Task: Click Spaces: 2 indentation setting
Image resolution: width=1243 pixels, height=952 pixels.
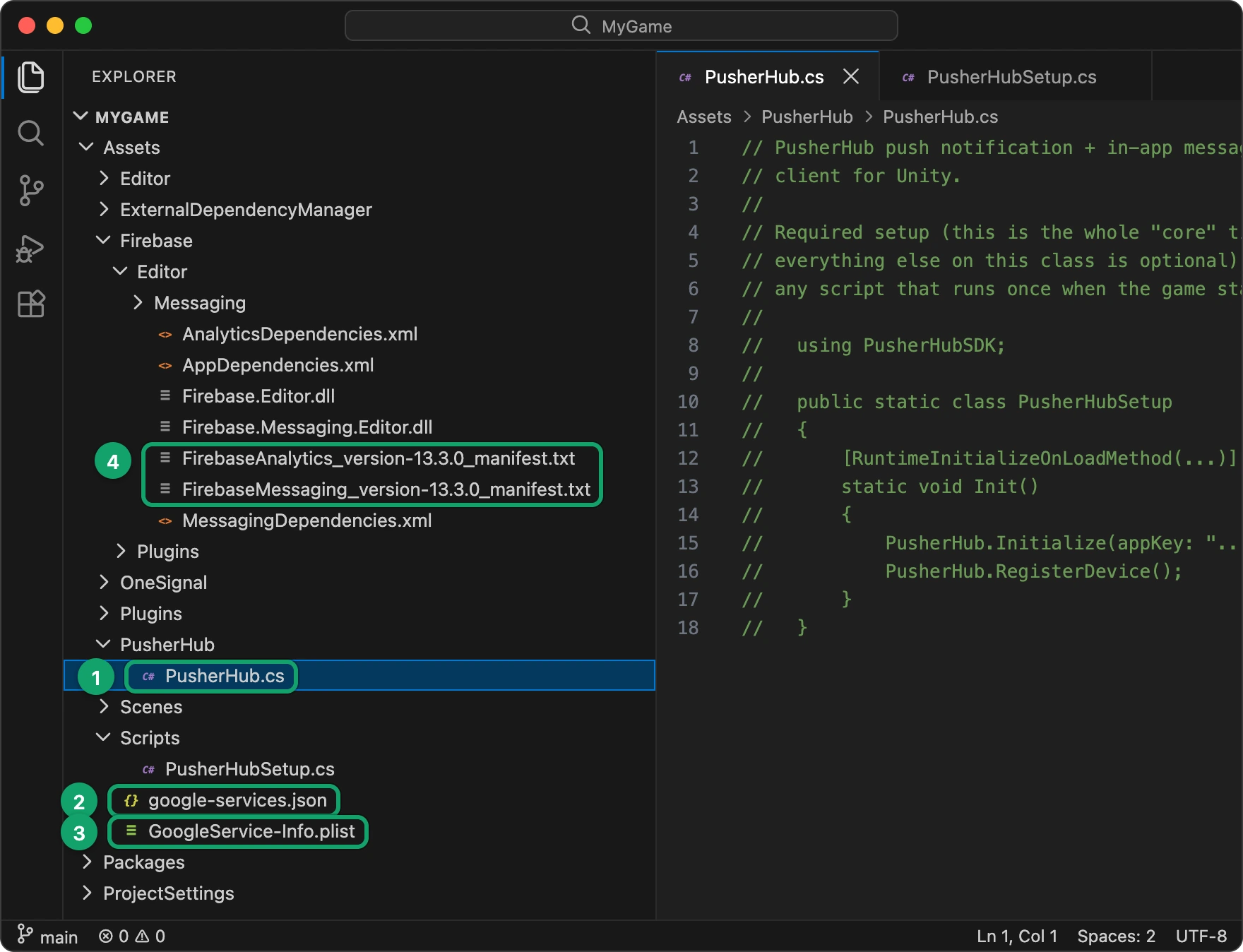Action: 1116,936
